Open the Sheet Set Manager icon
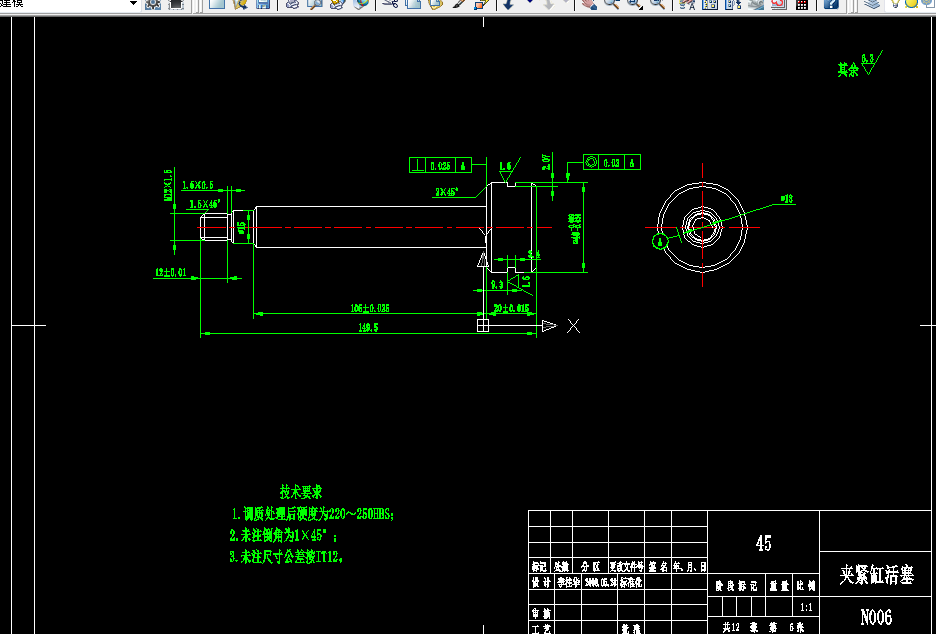The height and width of the screenshot is (634, 936). pos(756,4)
